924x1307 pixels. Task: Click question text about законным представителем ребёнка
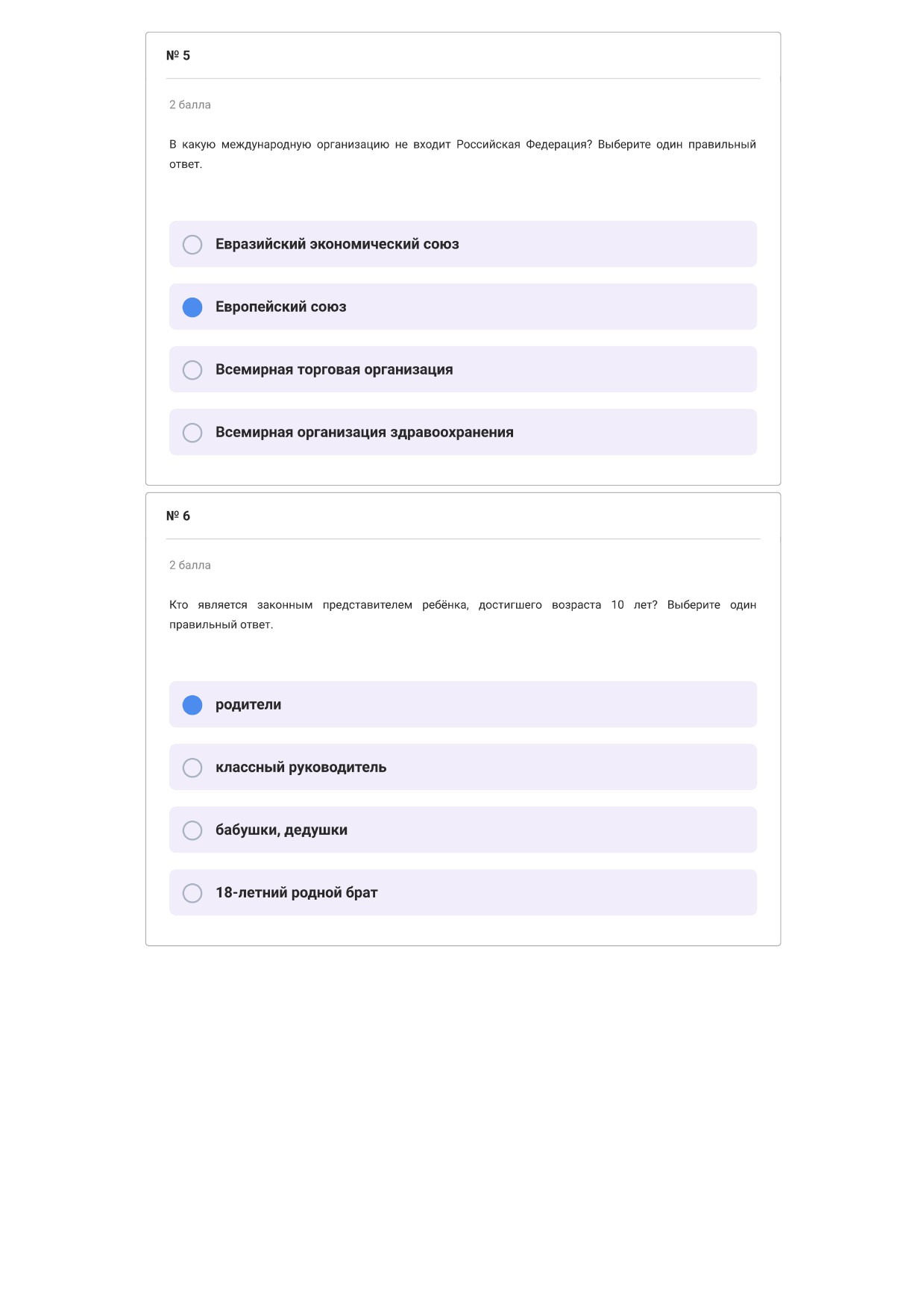(462, 614)
